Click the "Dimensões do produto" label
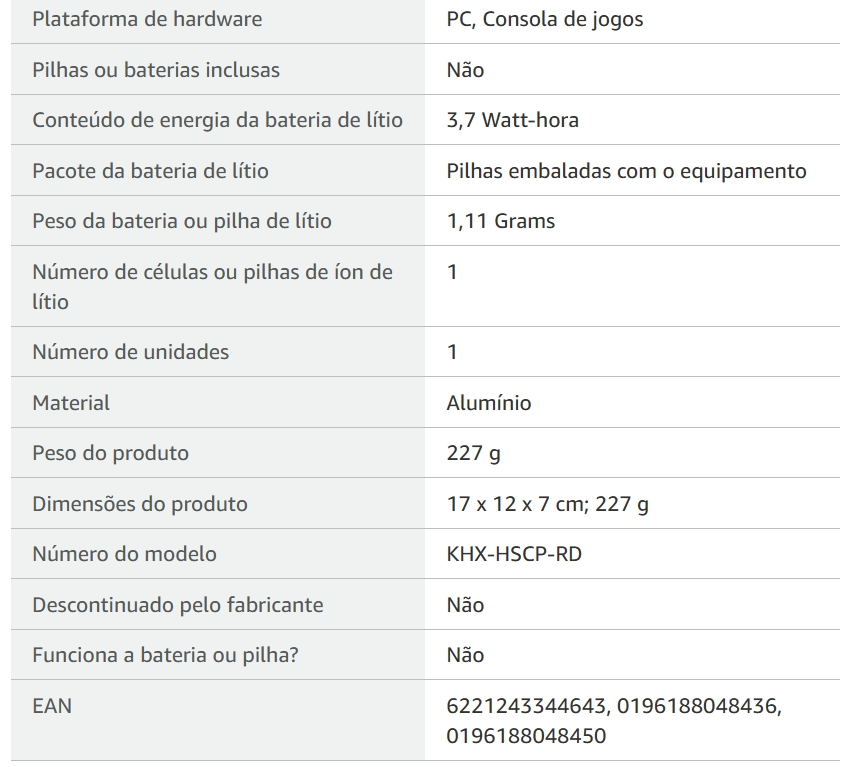The height and width of the screenshot is (767, 861). tap(140, 504)
